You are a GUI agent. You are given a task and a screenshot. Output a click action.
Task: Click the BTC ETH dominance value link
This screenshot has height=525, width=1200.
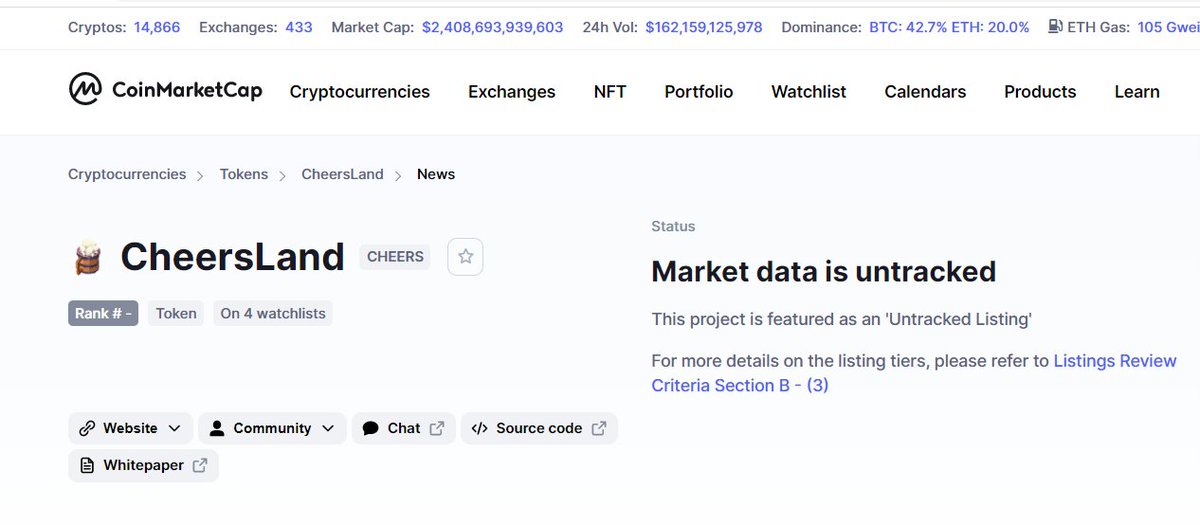click(x=949, y=27)
